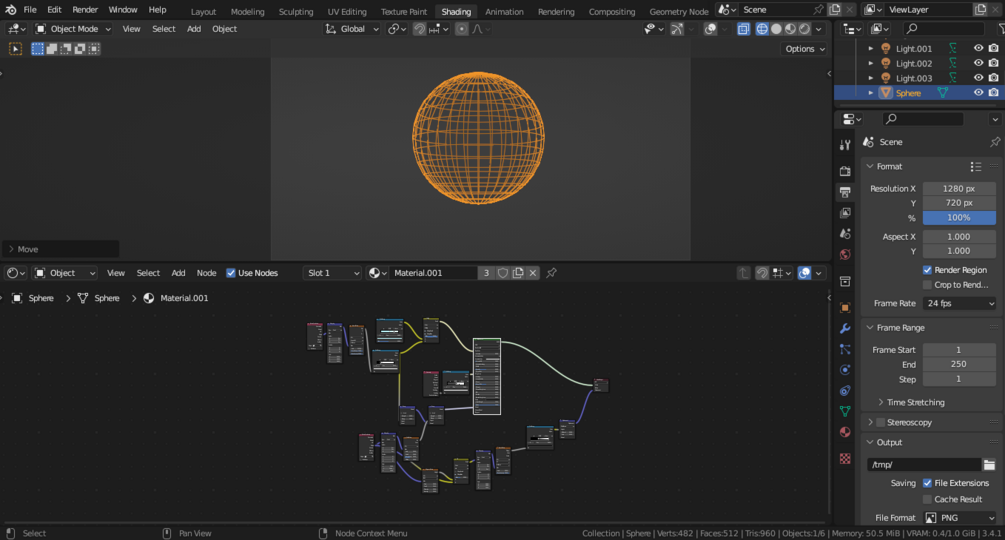Open the Slot 1 material slot dropdown
Screen dimensions: 1005x540
332,273
